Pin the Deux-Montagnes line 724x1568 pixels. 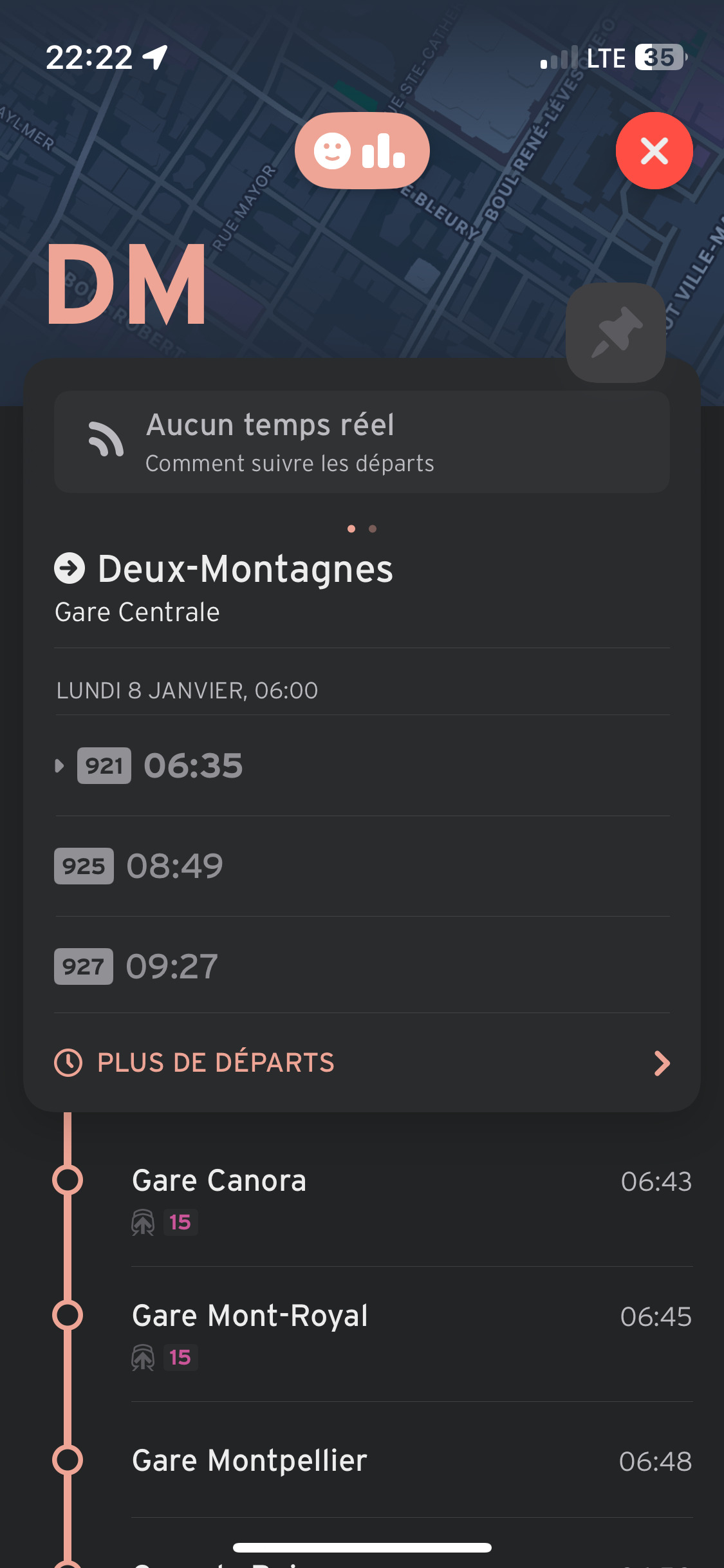coord(615,332)
